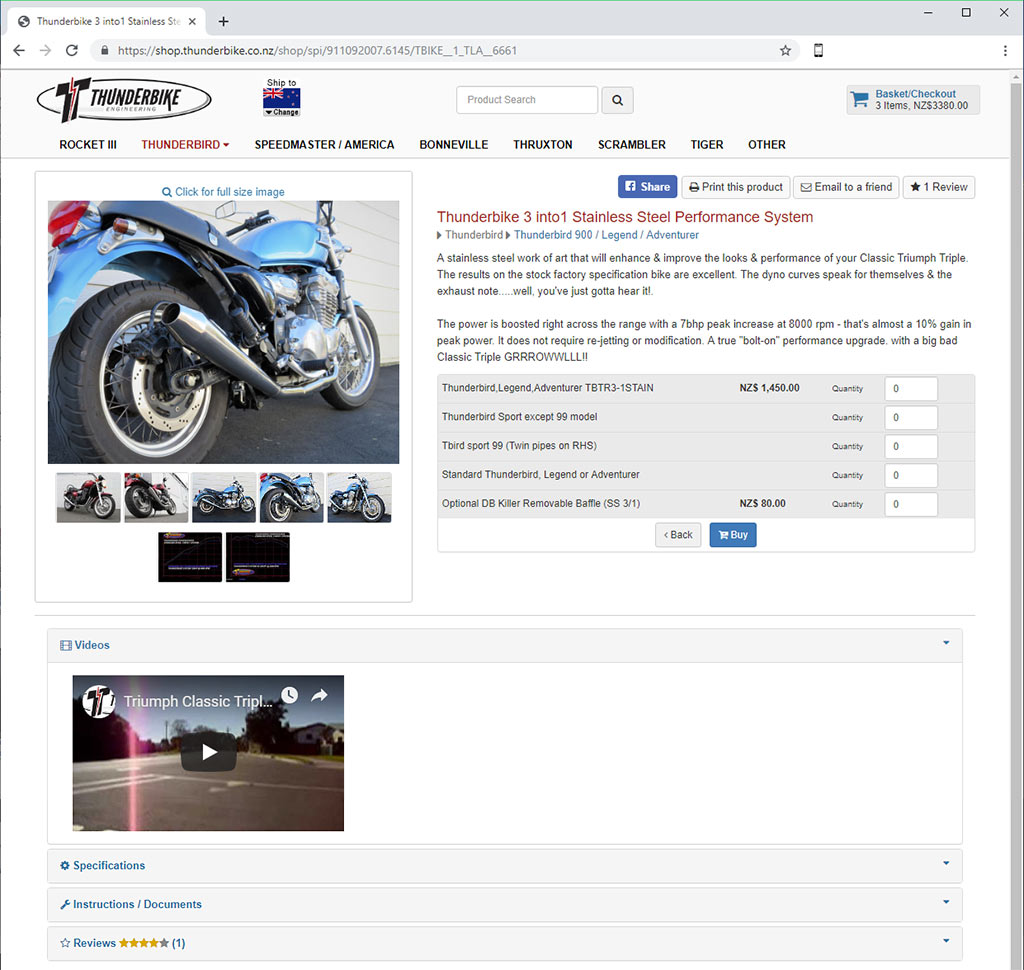This screenshot has width=1024, height=970.
Task: Click the Specifications dropdown arrow
Action: point(946,864)
